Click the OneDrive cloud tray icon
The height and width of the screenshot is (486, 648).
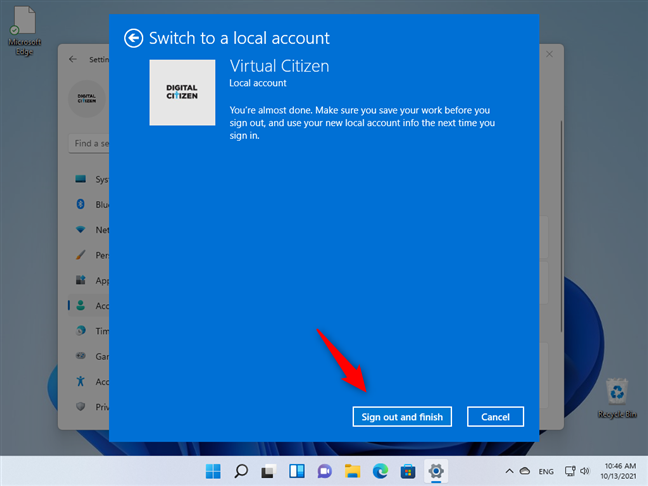pyautogui.click(x=525, y=471)
